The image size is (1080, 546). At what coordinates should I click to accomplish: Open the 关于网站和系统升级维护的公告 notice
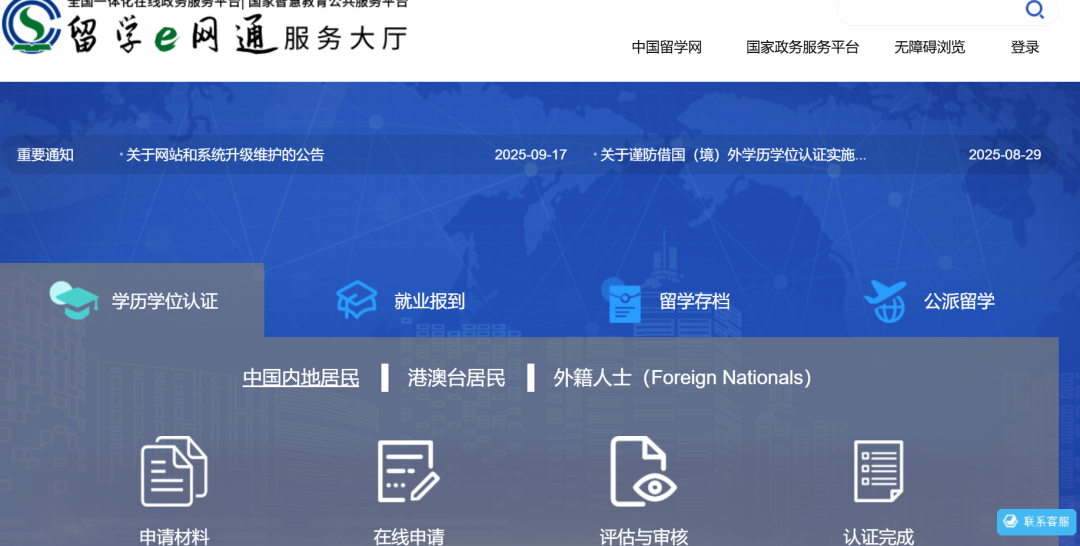(x=225, y=155)
